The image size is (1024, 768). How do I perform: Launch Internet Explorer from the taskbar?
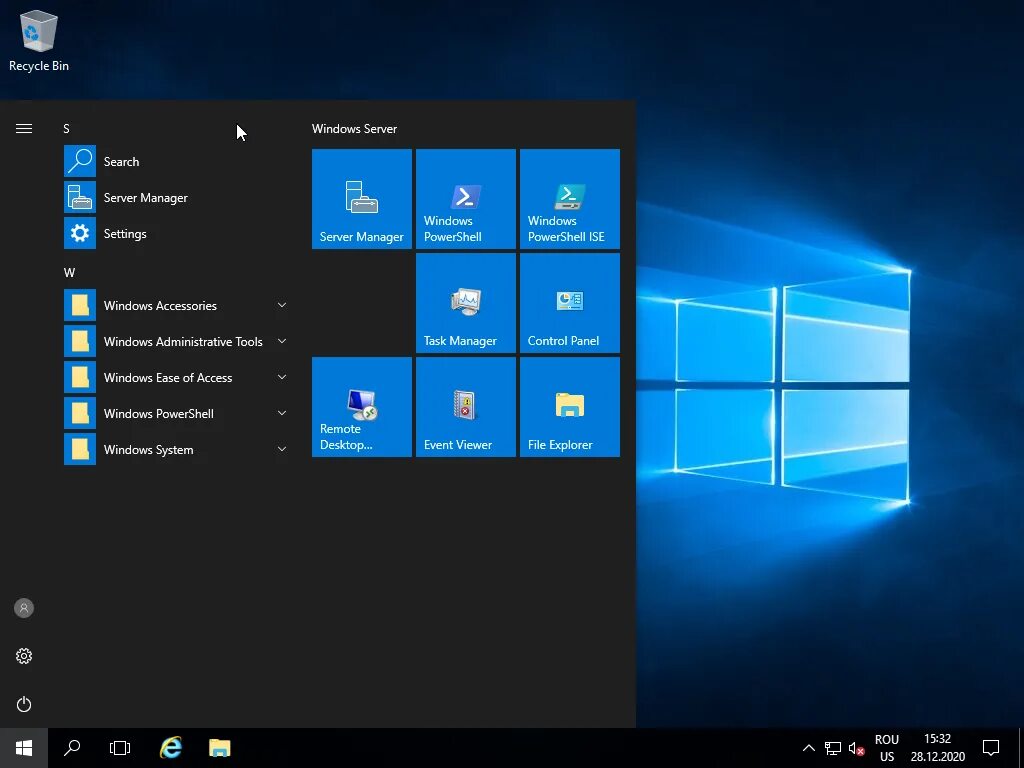pos(170,748)
